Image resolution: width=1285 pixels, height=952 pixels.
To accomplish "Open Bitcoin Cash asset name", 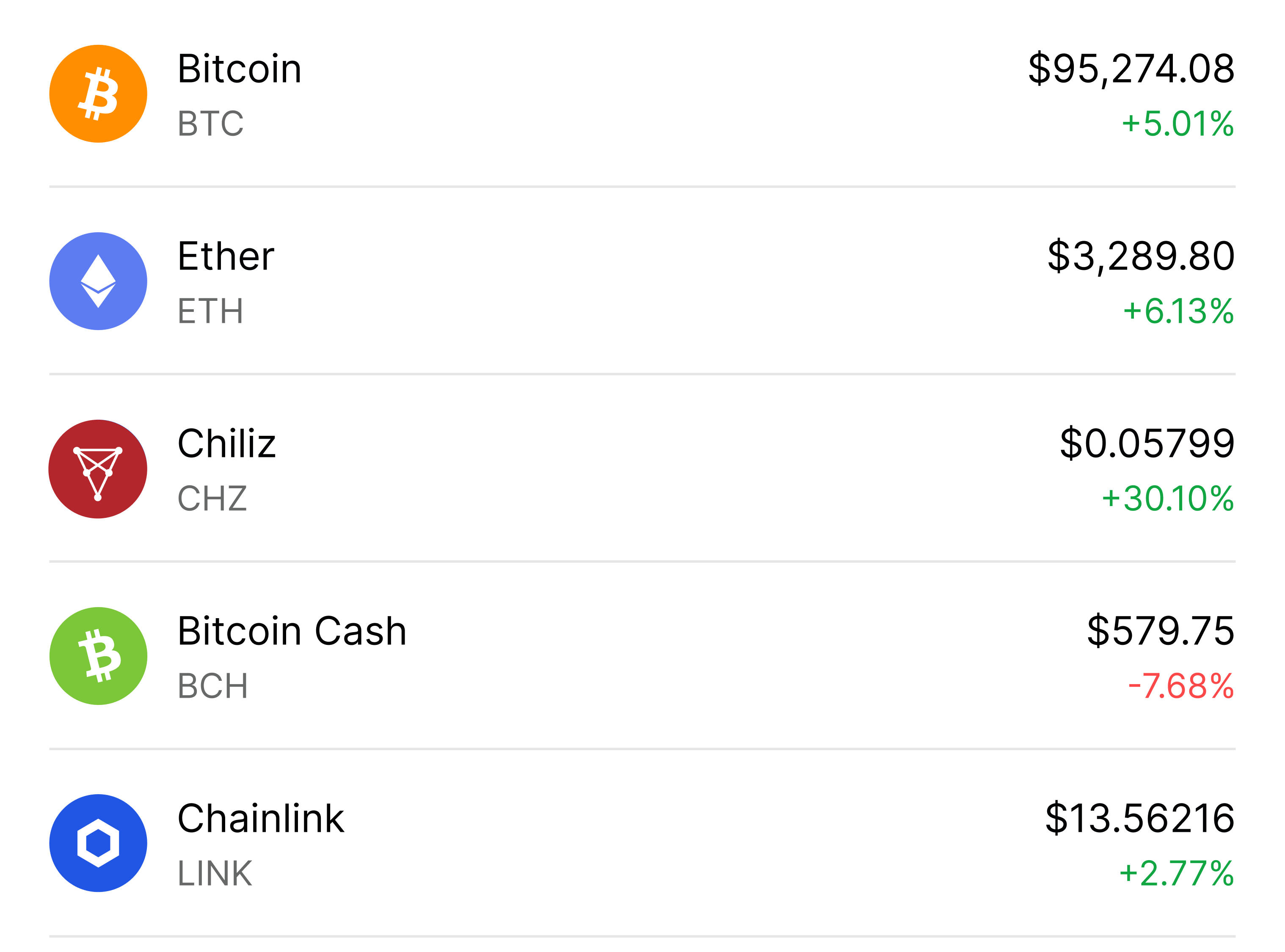I will [x=292, y=631].
